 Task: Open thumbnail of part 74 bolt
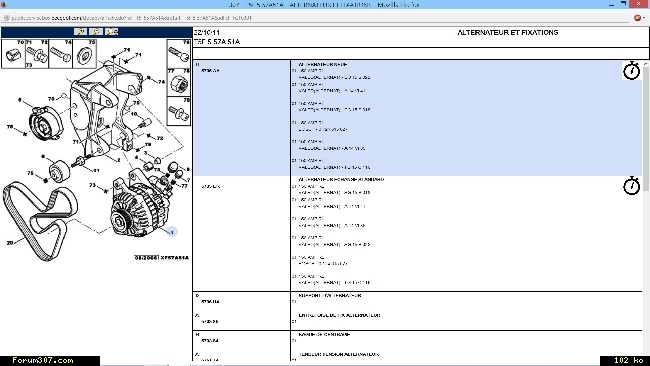pos(61,54)
